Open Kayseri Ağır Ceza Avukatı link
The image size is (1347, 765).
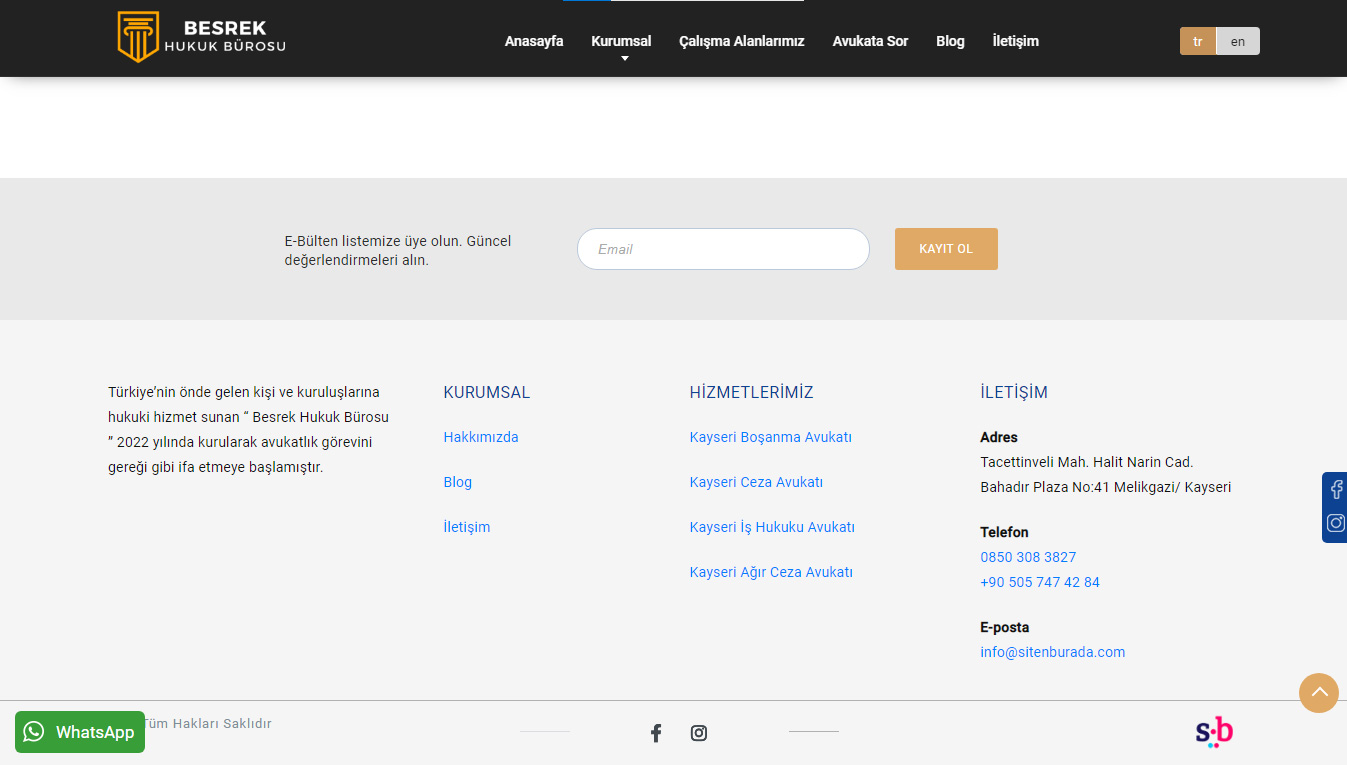(x=771, y=572)
